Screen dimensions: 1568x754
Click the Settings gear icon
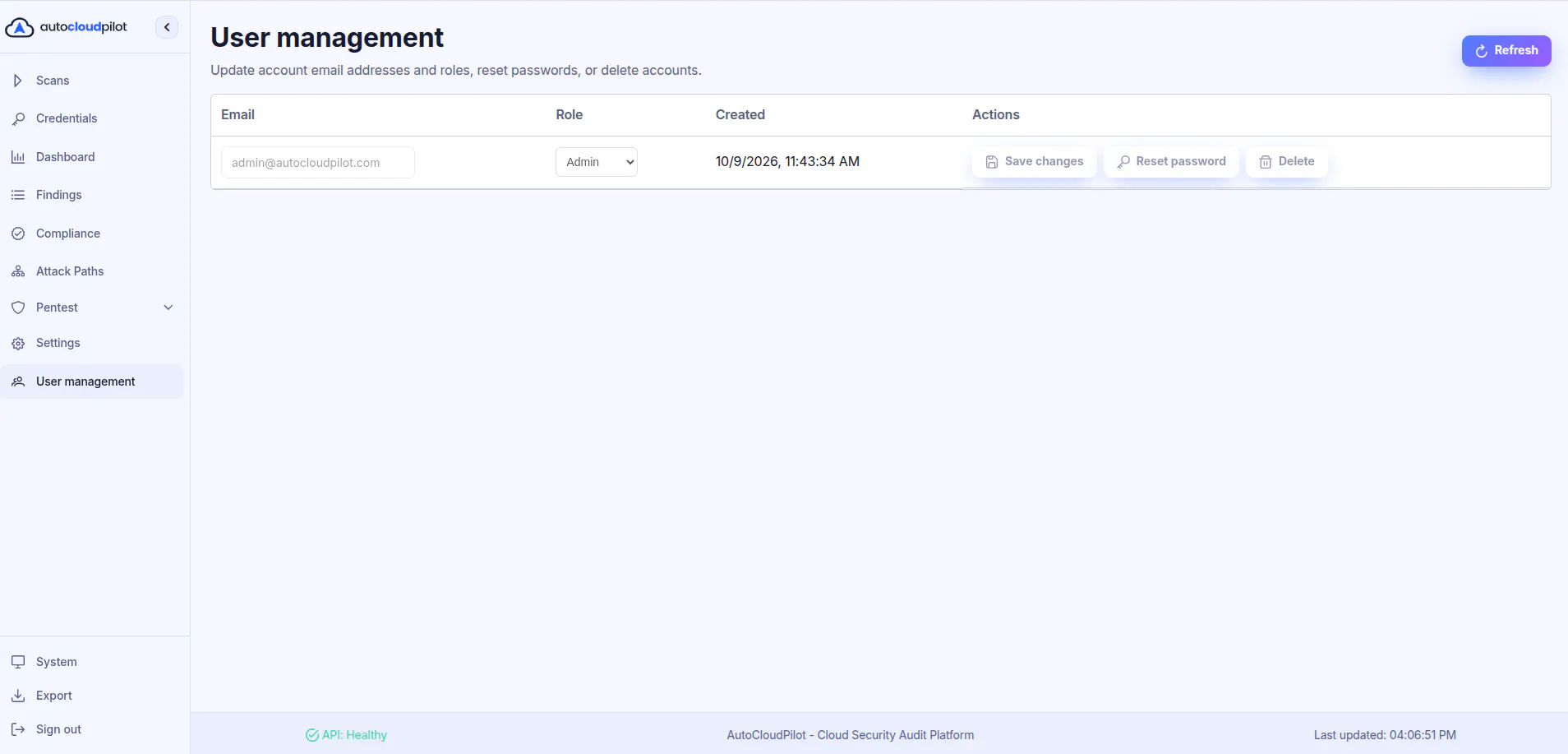click(18, 343)
